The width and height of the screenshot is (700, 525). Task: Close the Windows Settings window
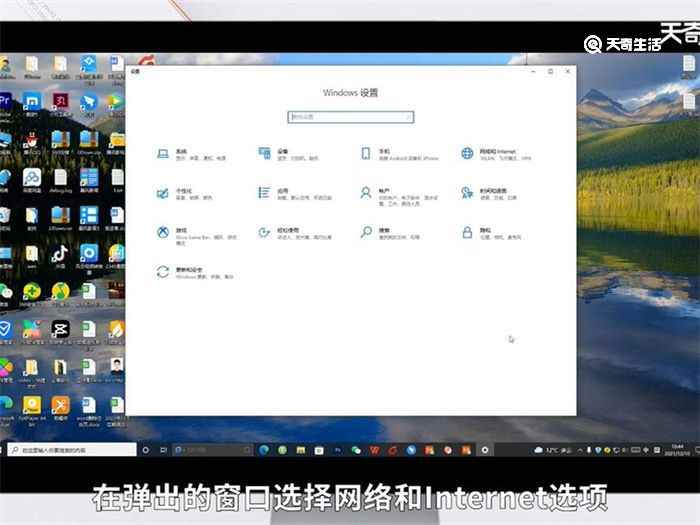click(568, 71)
